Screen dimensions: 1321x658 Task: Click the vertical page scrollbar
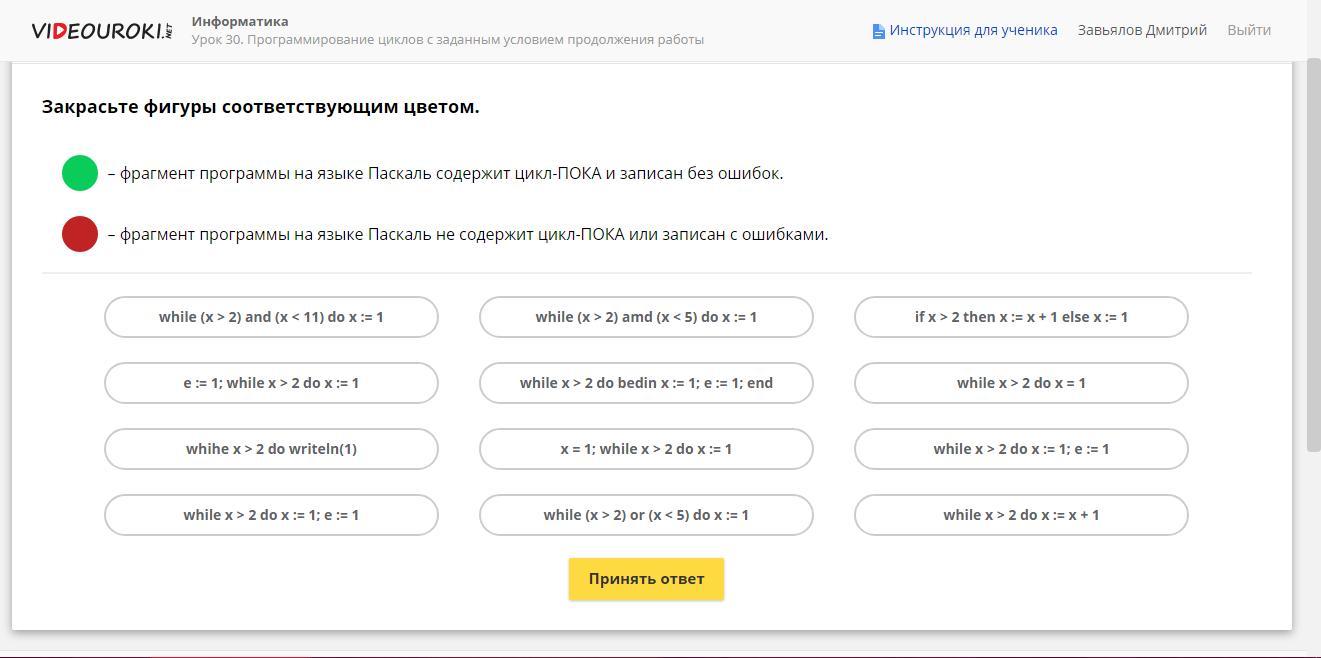click(1313, 250)
